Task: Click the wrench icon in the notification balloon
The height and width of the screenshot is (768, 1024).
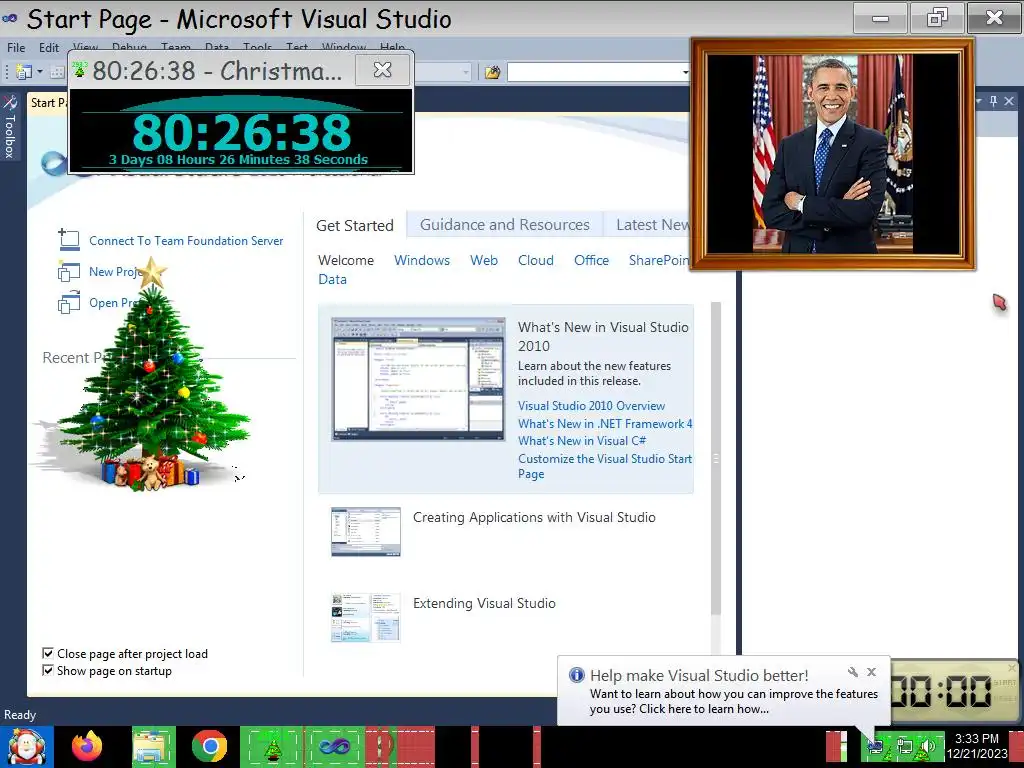Action: tap(852, 672)
